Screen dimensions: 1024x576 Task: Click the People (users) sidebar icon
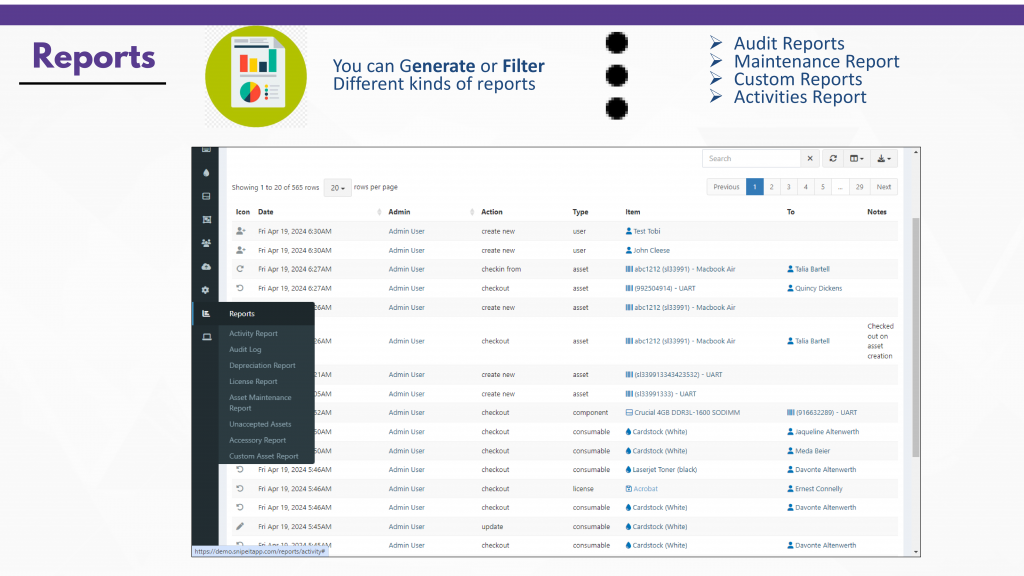coord(206,243)
